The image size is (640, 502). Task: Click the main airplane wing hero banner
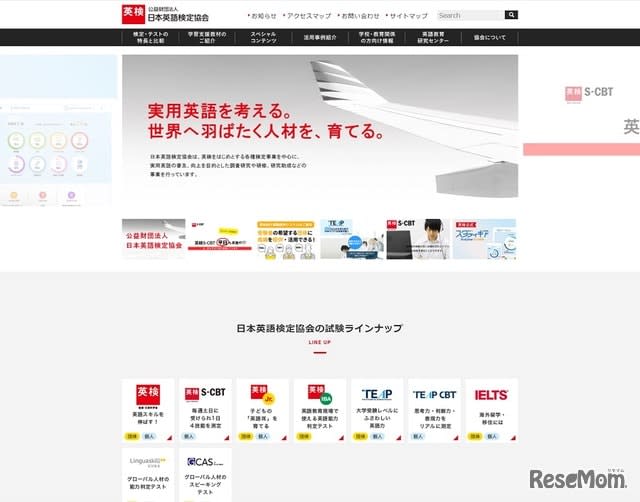320,126
